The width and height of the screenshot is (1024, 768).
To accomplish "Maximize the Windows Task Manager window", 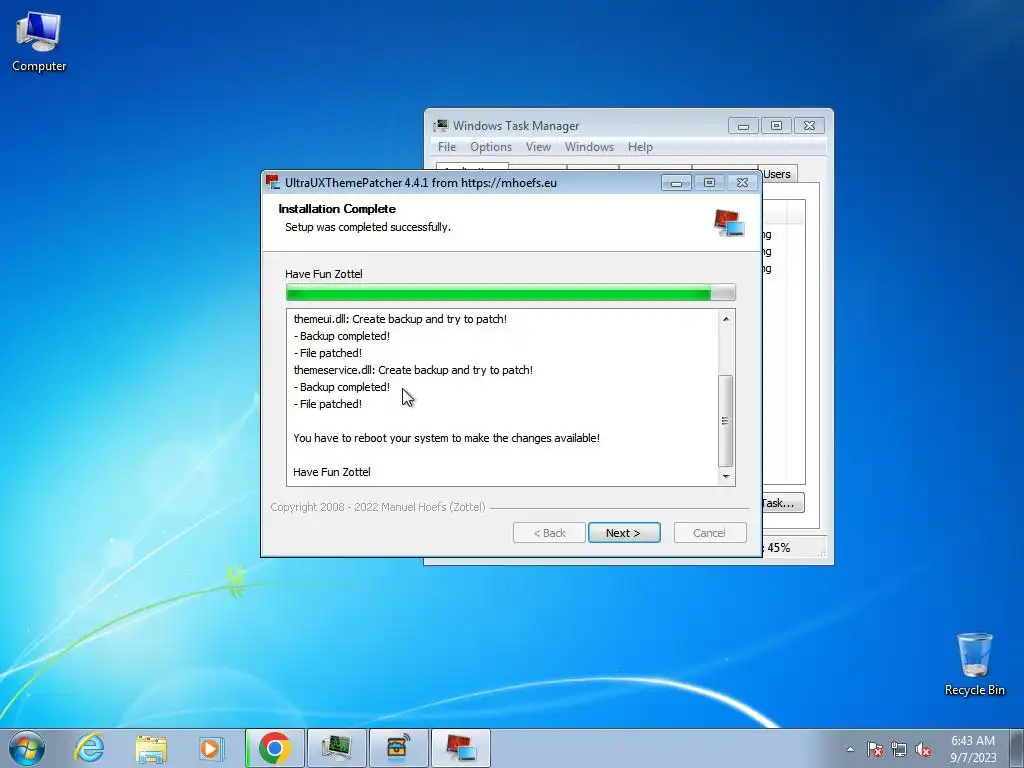I will (776, 125).
